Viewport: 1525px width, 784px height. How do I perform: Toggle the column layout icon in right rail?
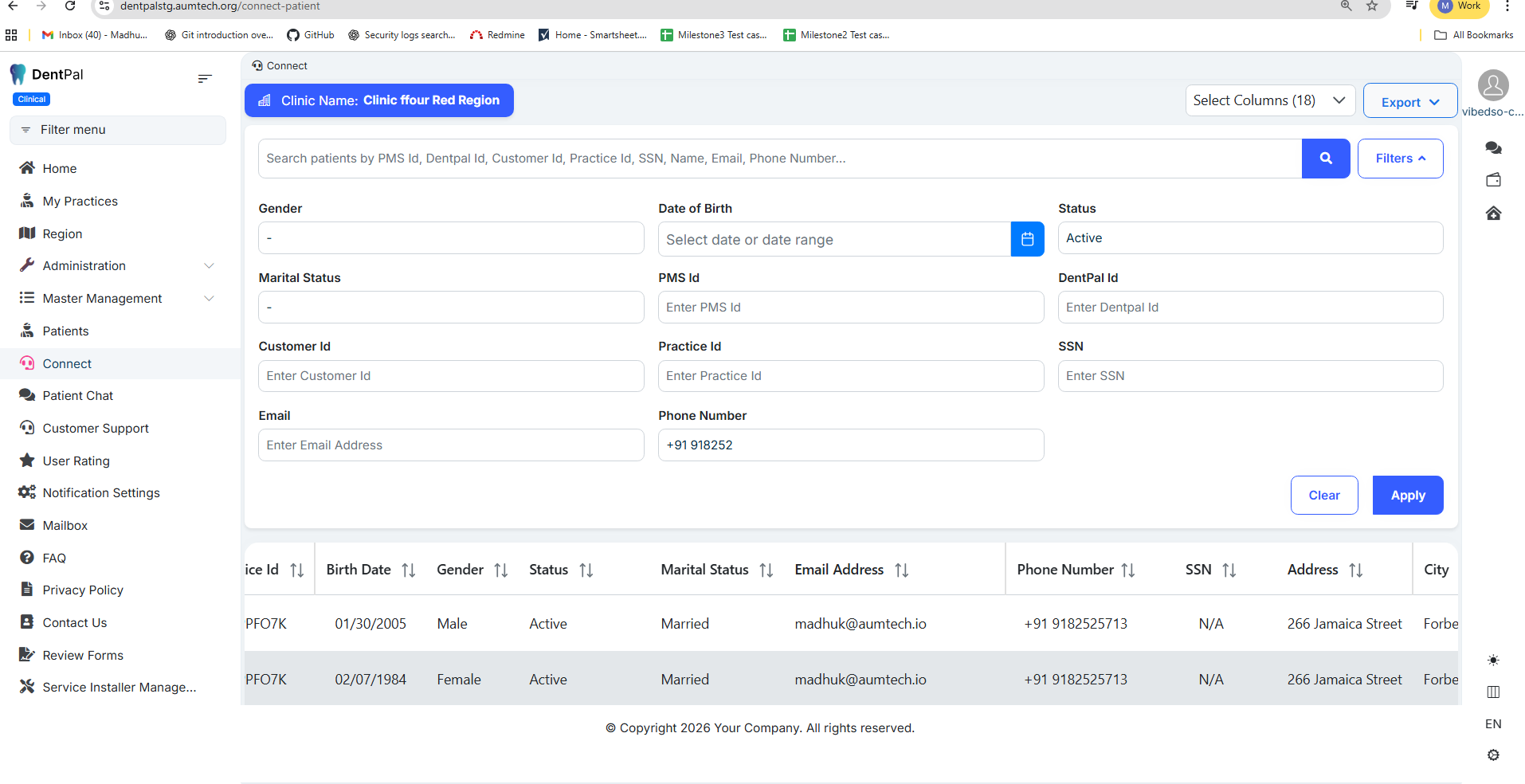(1493, 692)
